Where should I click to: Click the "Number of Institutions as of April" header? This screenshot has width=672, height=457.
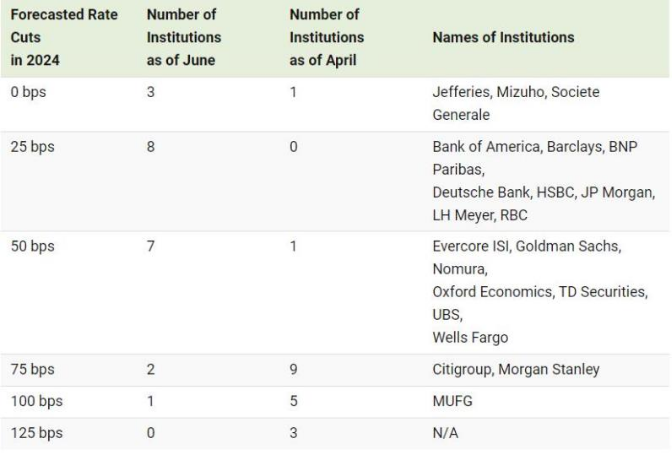(x=326, y=37)
